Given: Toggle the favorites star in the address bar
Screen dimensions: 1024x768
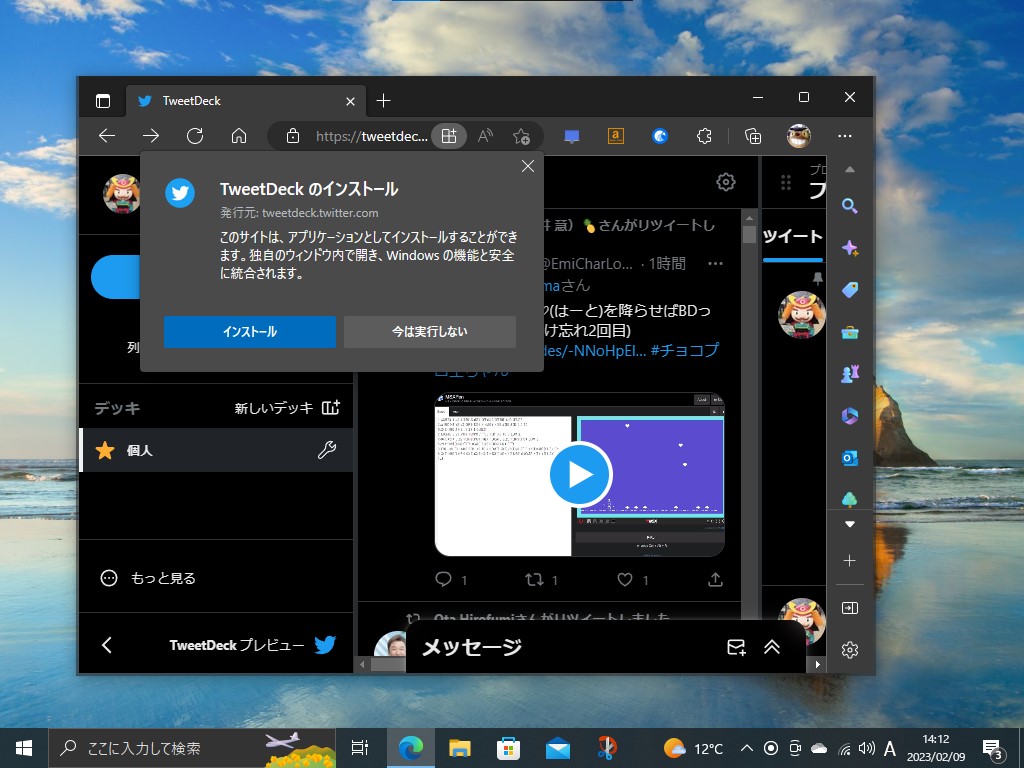Looking at the screenshot, I should coord(521,135).
